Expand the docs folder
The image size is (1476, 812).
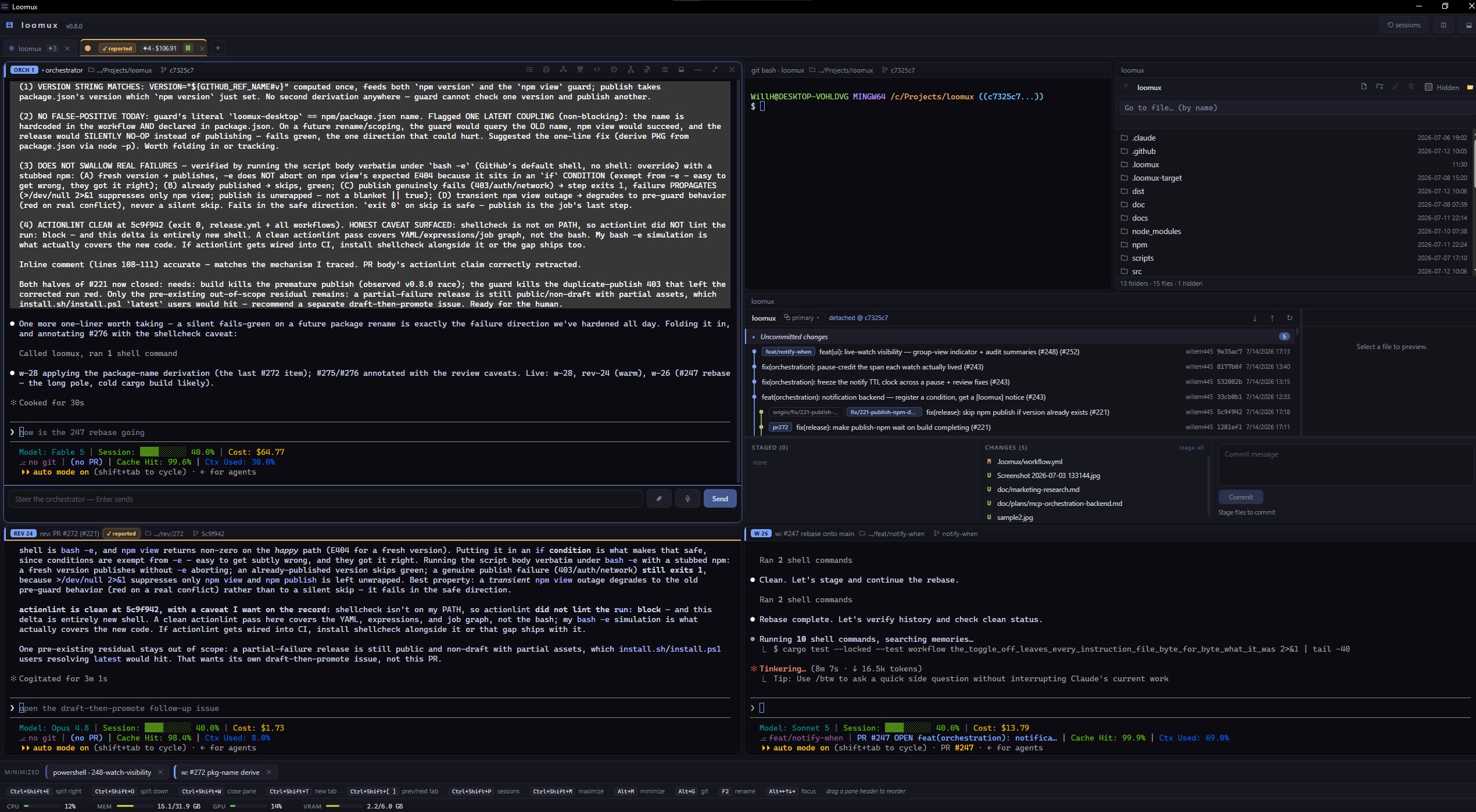tap(1293, 218)
